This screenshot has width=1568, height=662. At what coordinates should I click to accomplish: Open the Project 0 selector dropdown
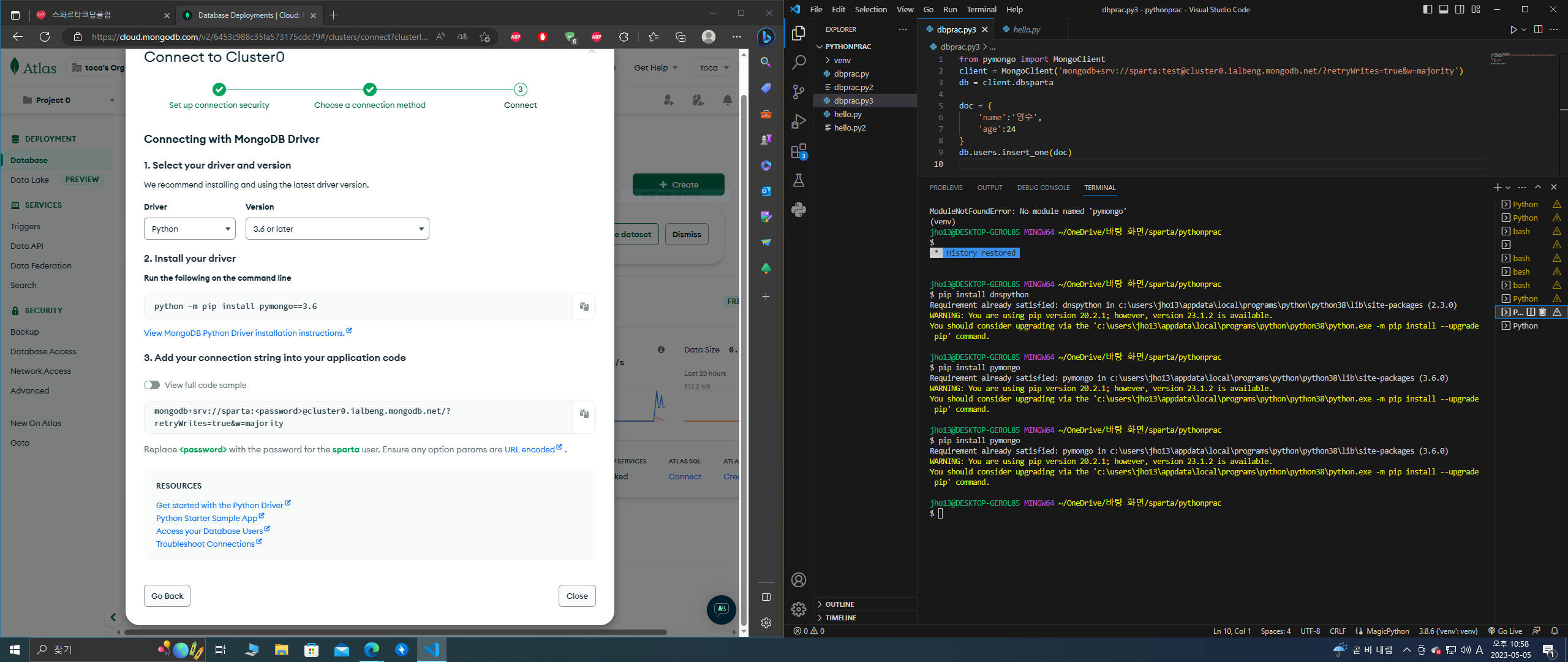[69, 100]
